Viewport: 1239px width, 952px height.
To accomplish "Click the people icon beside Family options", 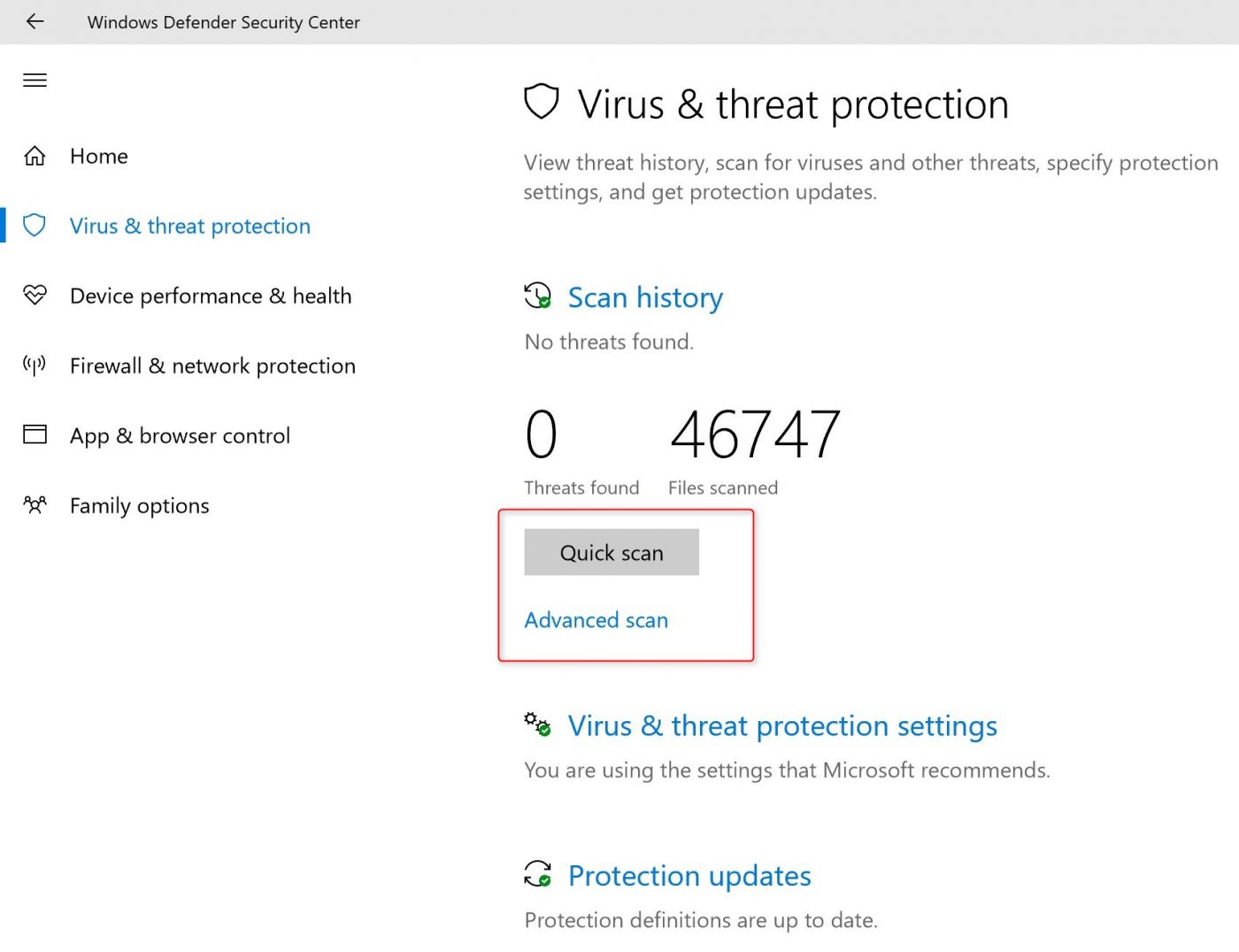I will (35, 504).
